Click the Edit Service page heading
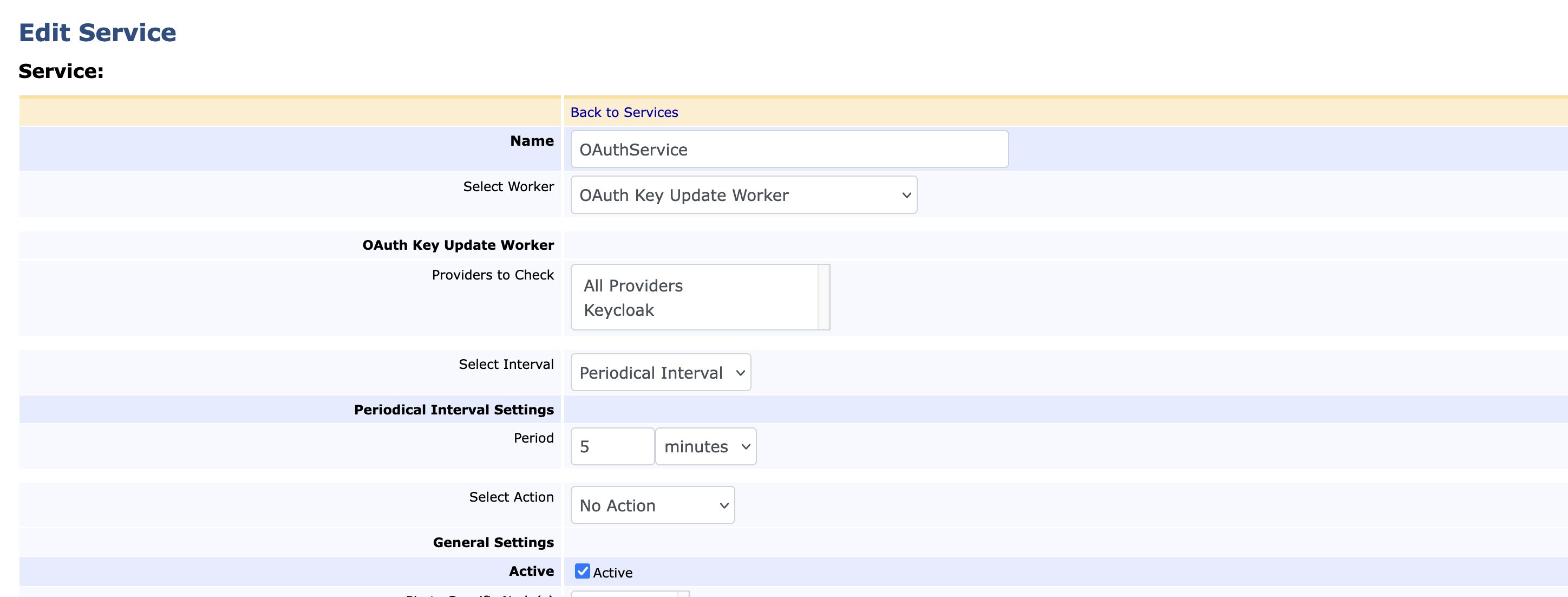The image size is (1568, 597). [97, 33]
